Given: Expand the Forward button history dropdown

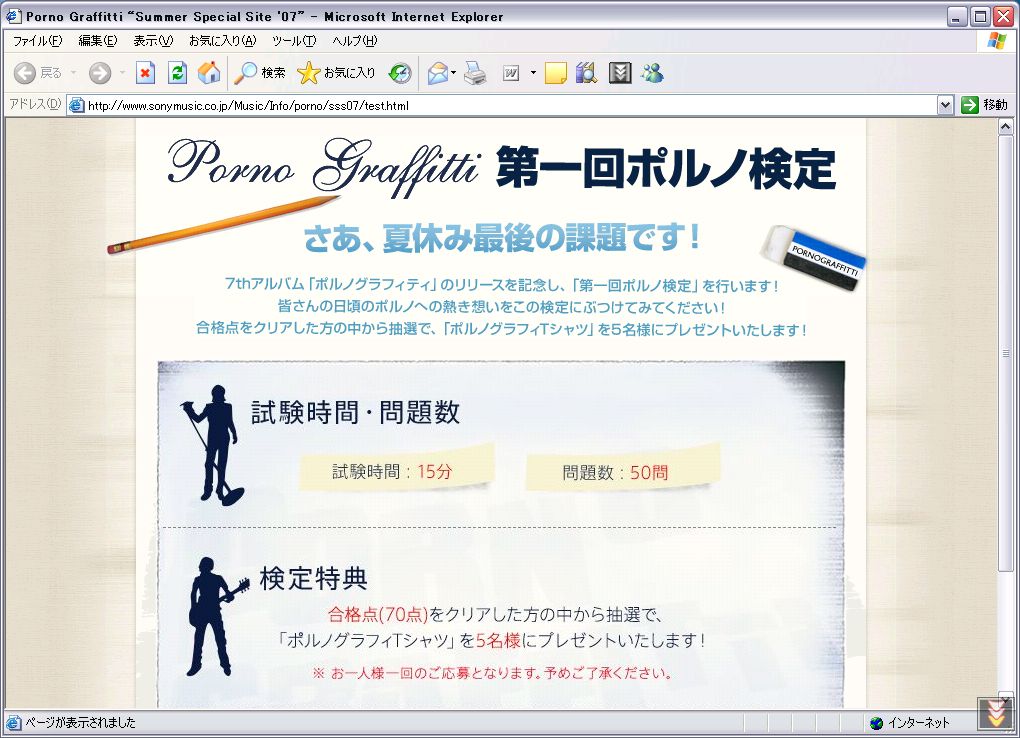Looking at the screenshot, I should 122,73.
